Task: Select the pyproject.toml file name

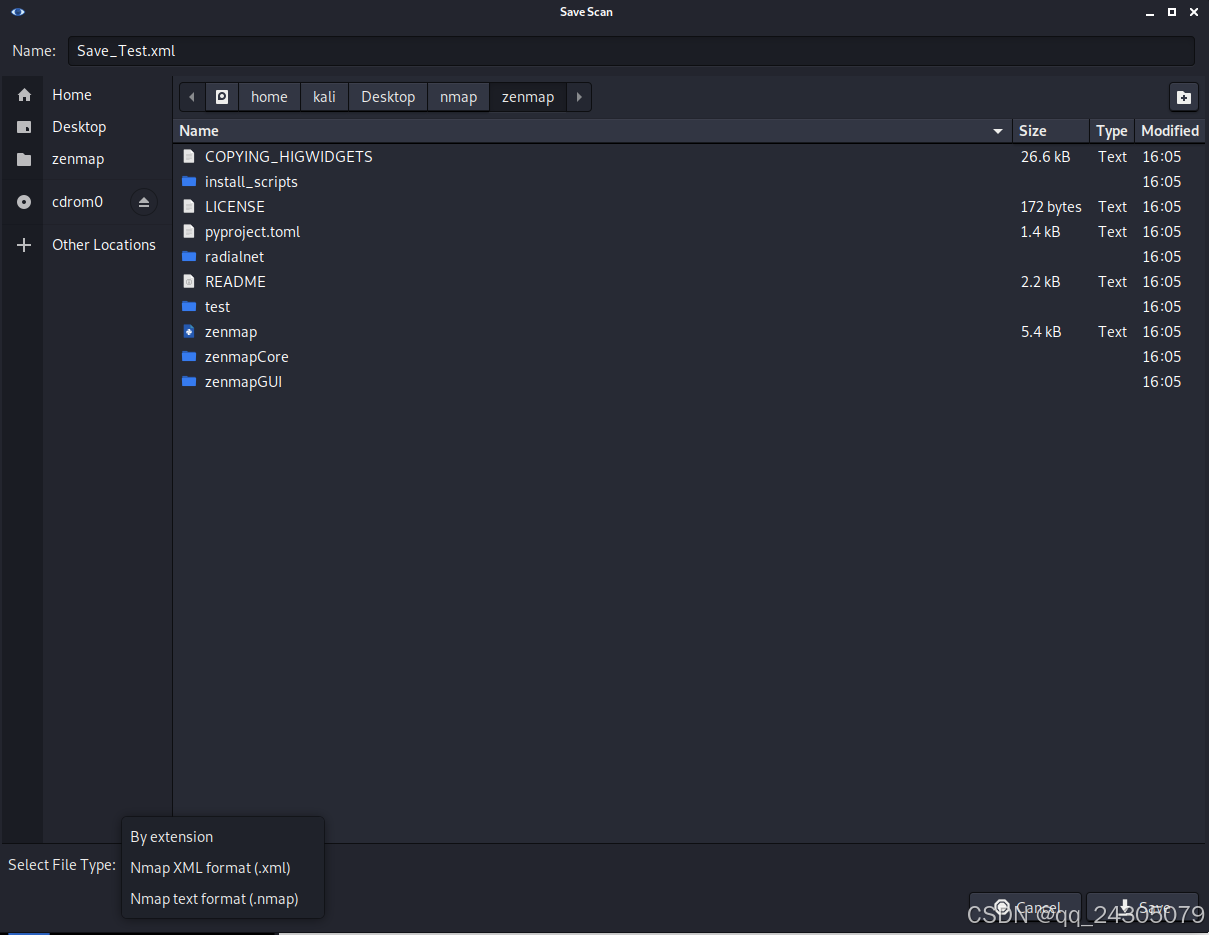Action: 252,232
